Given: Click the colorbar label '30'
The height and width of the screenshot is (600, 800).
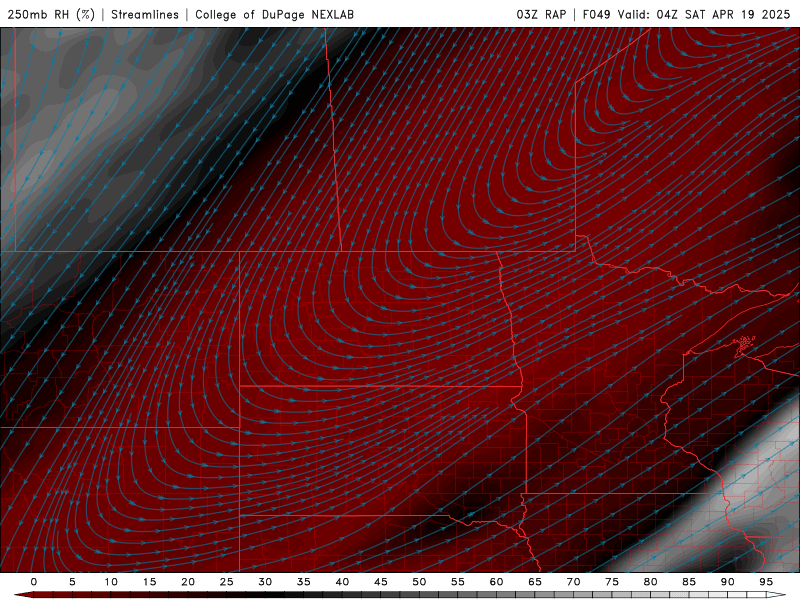Looking at the screenshot, I should pyautogui.click(x=265, y=582).
